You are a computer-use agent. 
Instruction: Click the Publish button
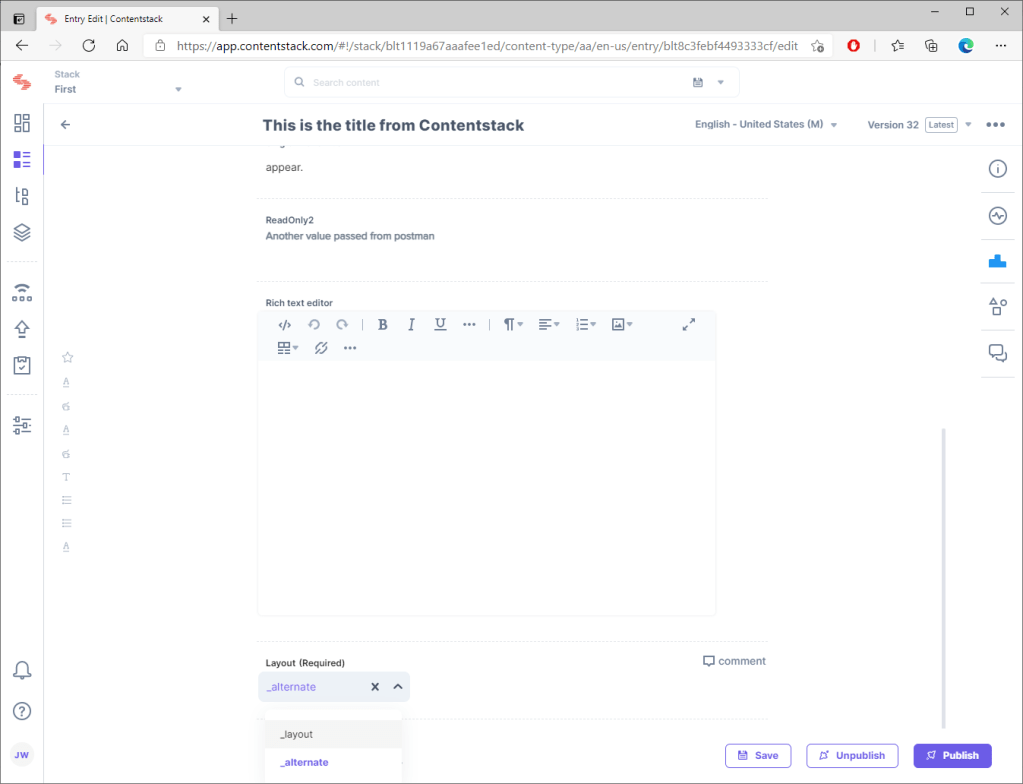pyautogui.click(x=951, y=755)
